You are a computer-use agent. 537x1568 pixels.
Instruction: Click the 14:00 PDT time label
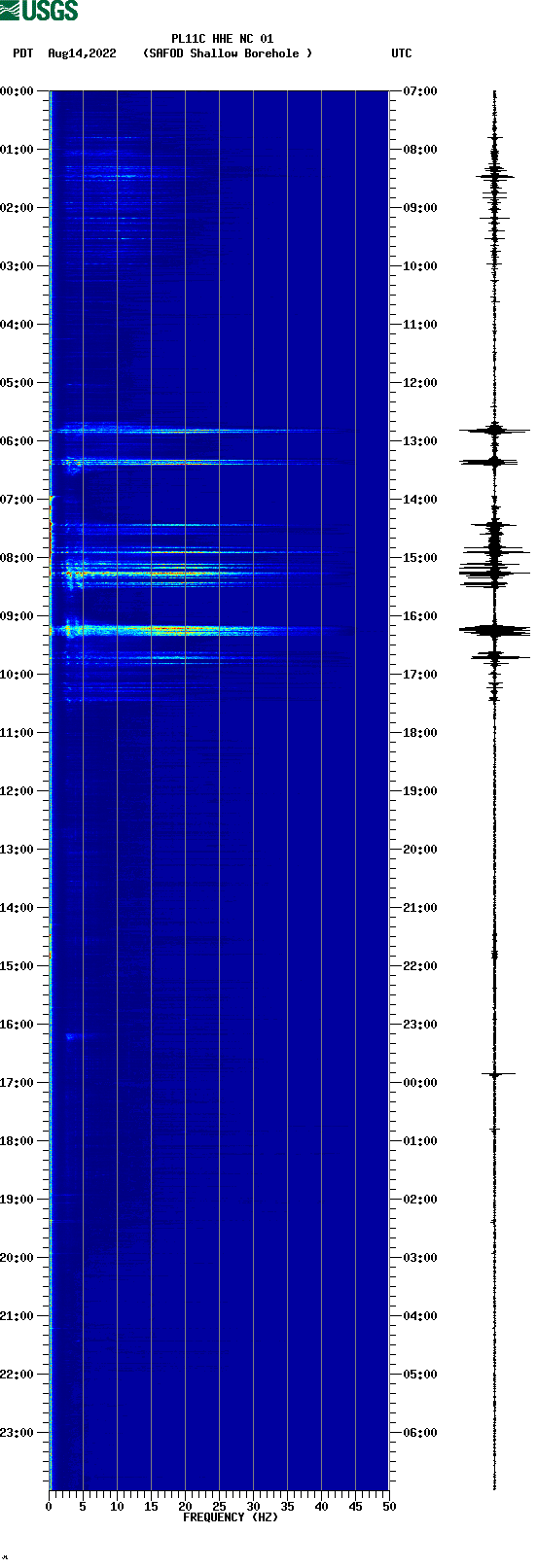(x=18, y=908)
